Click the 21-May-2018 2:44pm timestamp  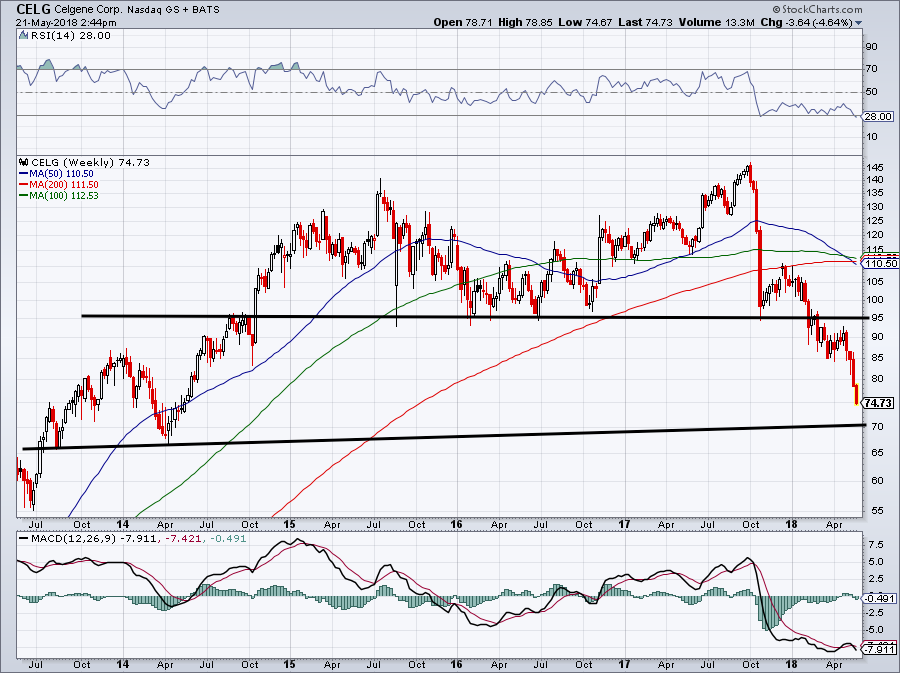66,23
